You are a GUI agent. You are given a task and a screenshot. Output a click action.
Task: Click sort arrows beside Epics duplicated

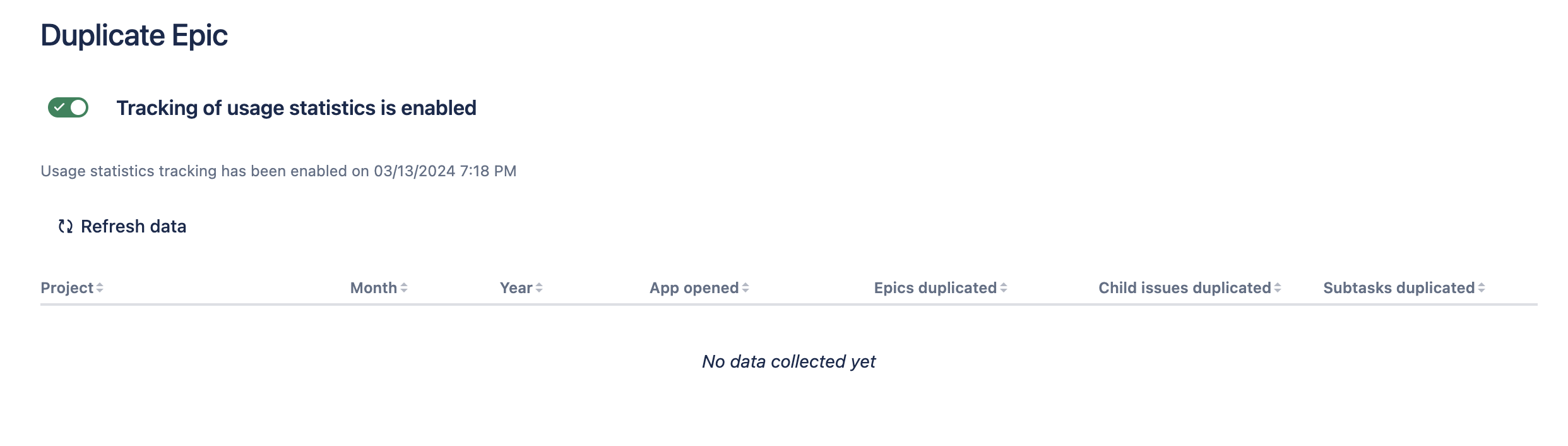(1004, 288)
